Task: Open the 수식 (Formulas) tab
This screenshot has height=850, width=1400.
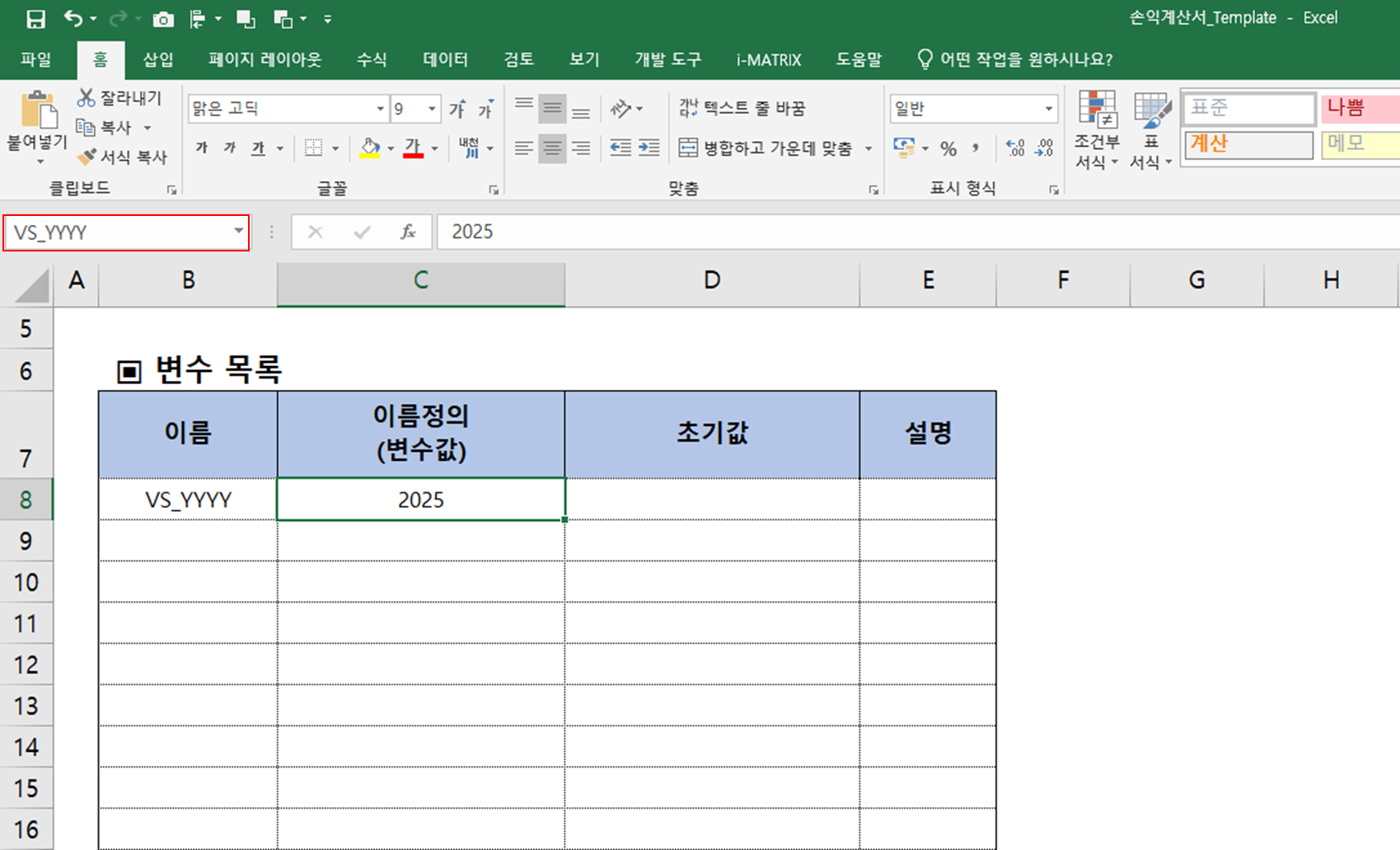Action: click(x=372, y=59)
